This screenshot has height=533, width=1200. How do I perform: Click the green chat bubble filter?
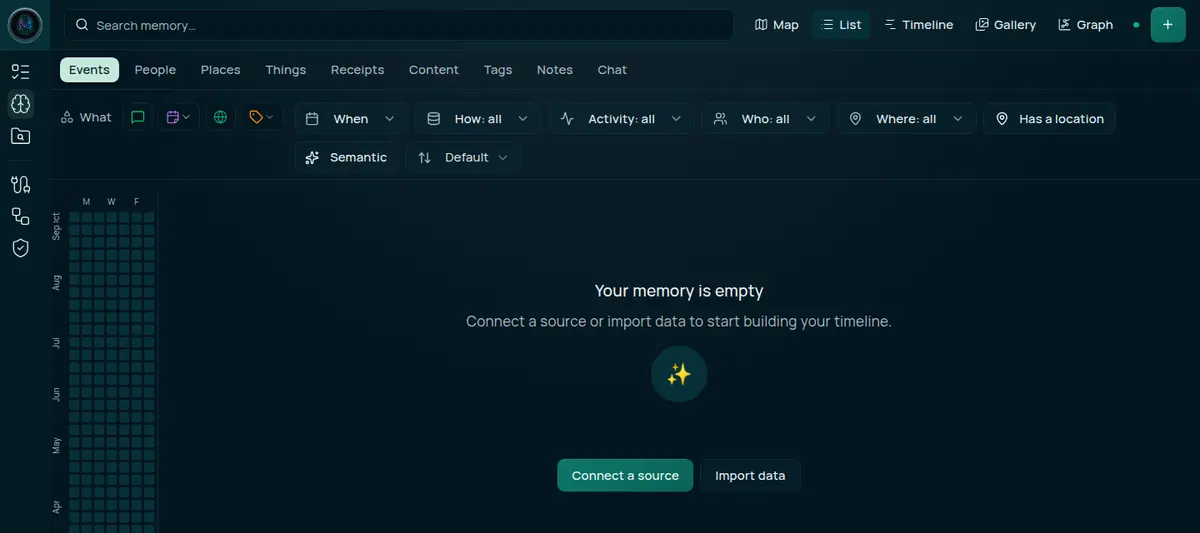[138, 118]
